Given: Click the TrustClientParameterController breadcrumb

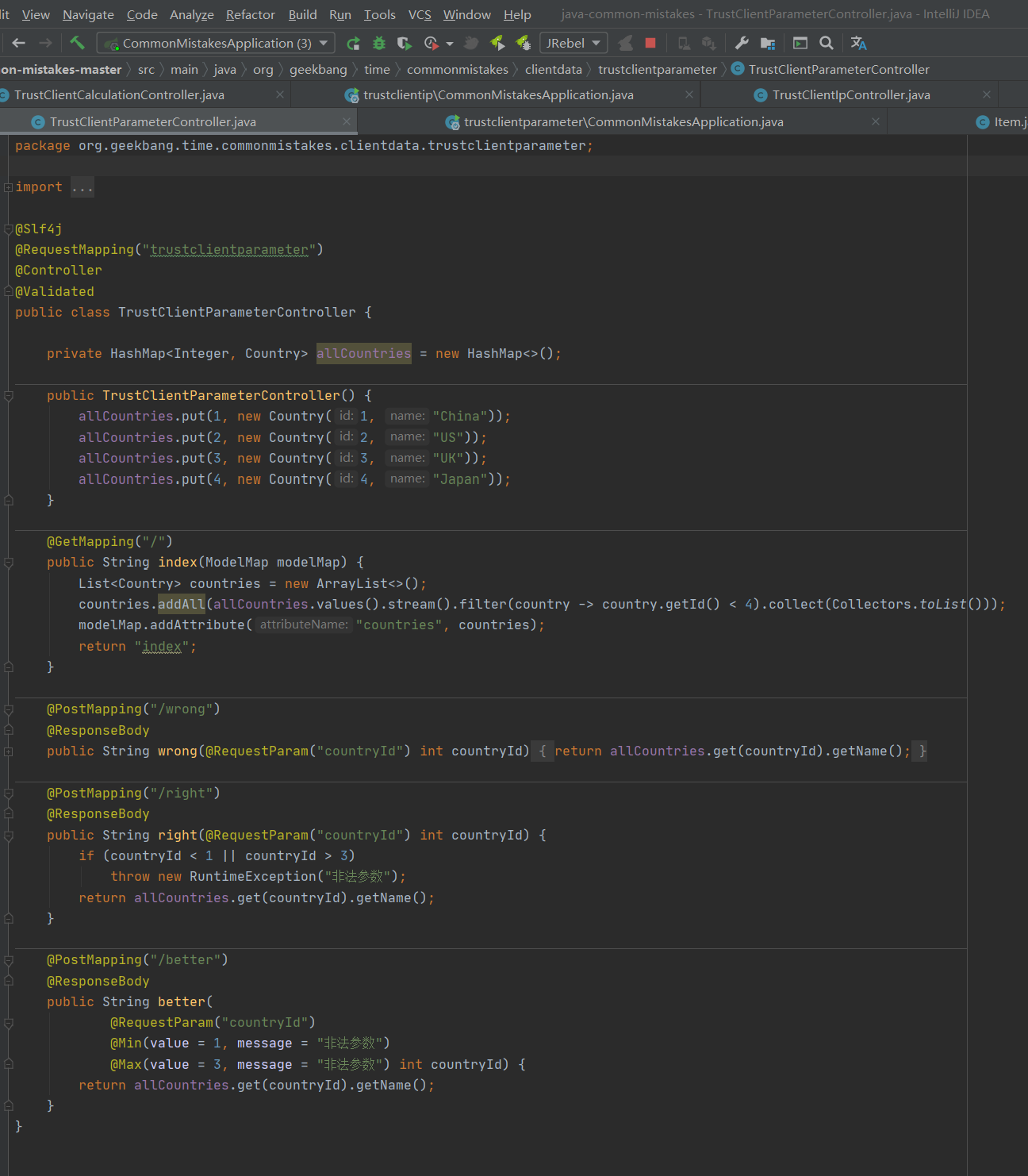Looking at the screenshot, I should click(x=830, y=69).
